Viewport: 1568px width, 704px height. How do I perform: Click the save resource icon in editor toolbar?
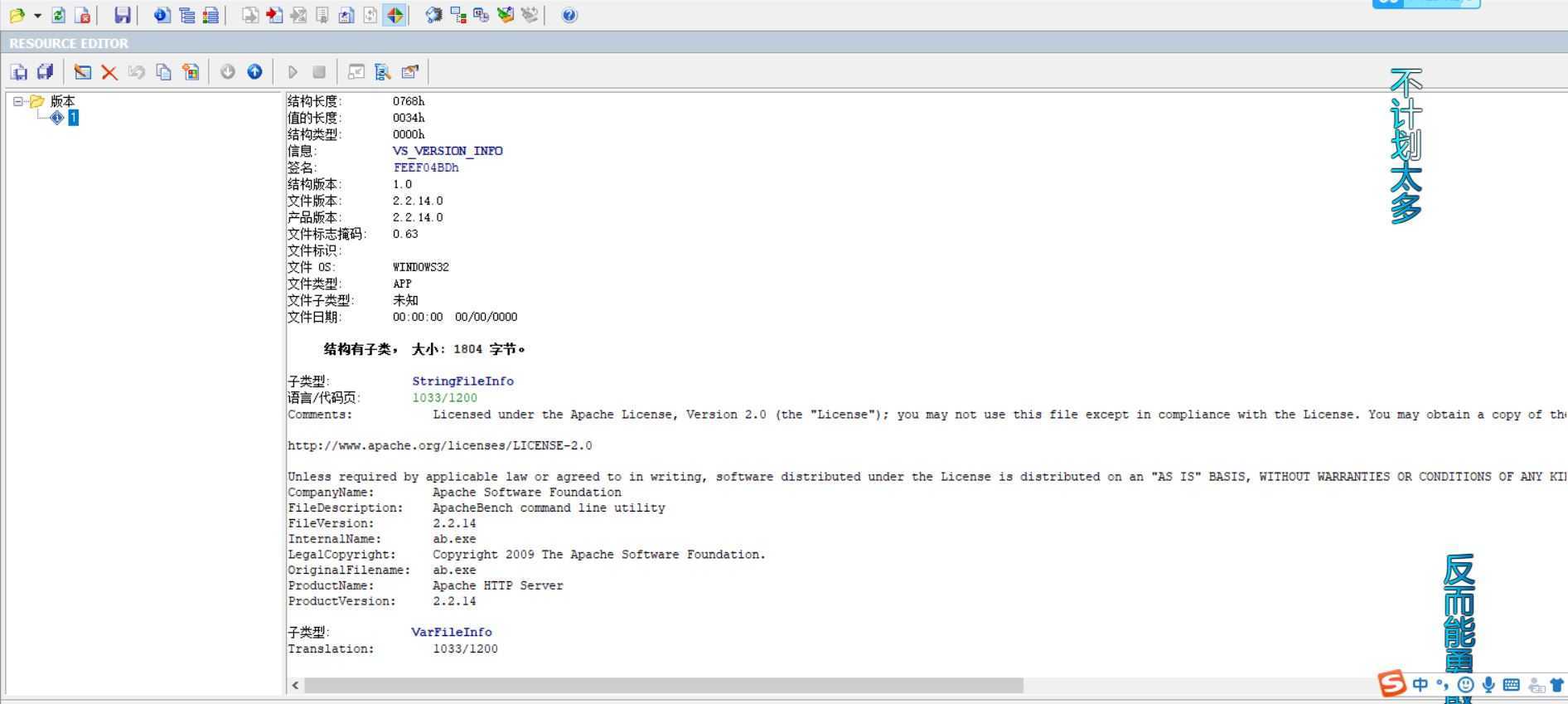click(x=18, y=72)
